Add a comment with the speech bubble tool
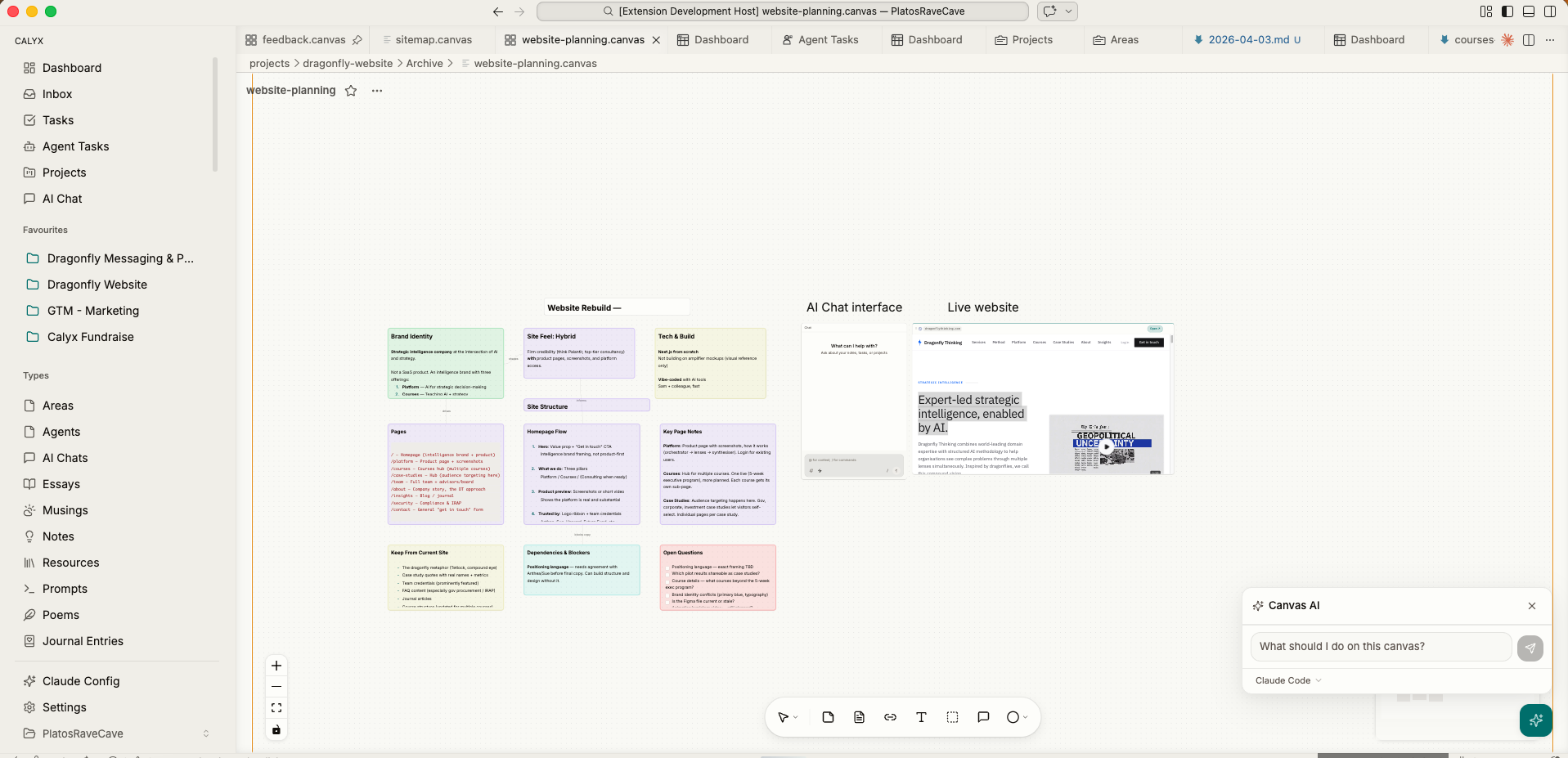This screenshot has width=1568, height=758. (x=983, y=717)
